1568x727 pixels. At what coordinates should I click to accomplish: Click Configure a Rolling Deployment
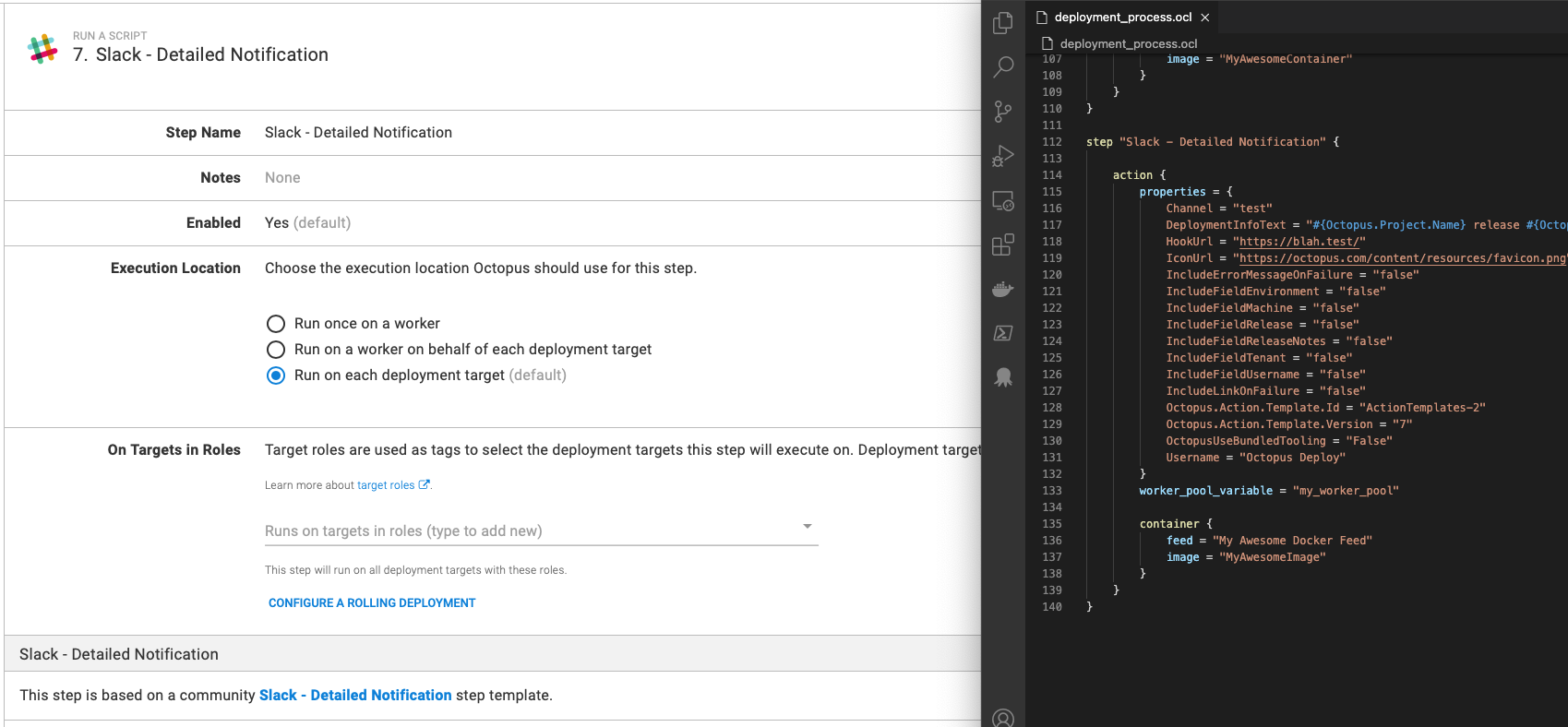(372, 602)
